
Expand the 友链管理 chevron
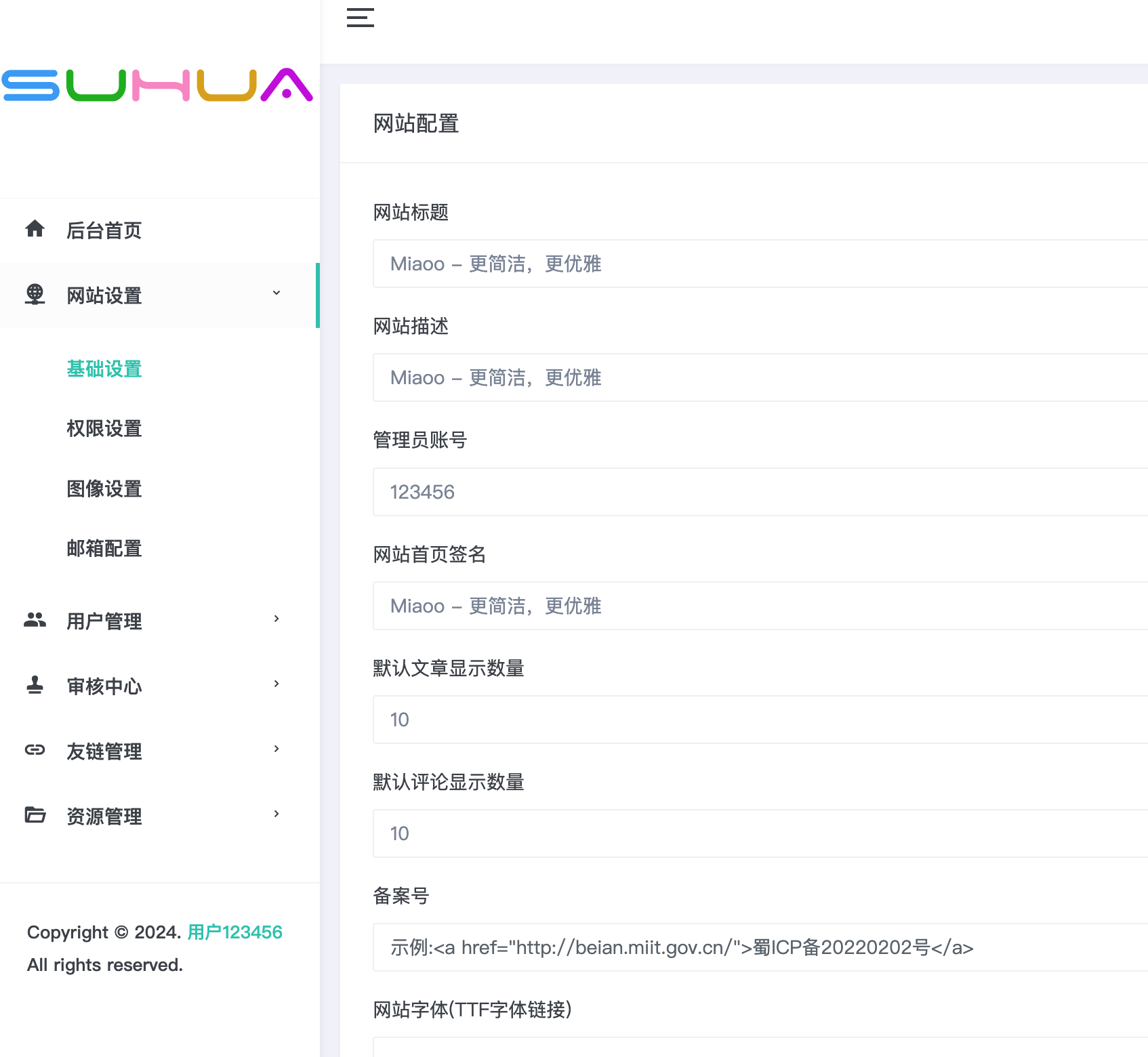(x=276, y=749)
